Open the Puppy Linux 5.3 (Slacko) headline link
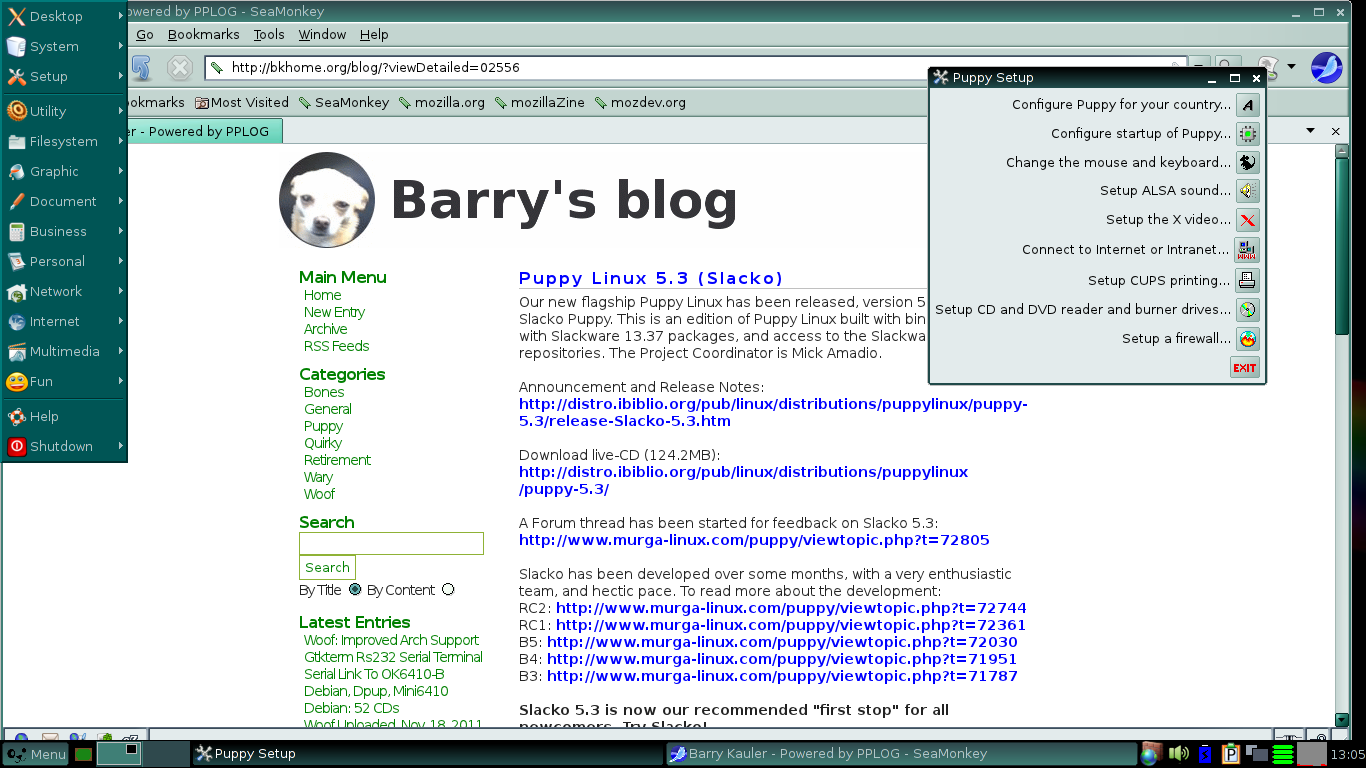 click(651, 278)
